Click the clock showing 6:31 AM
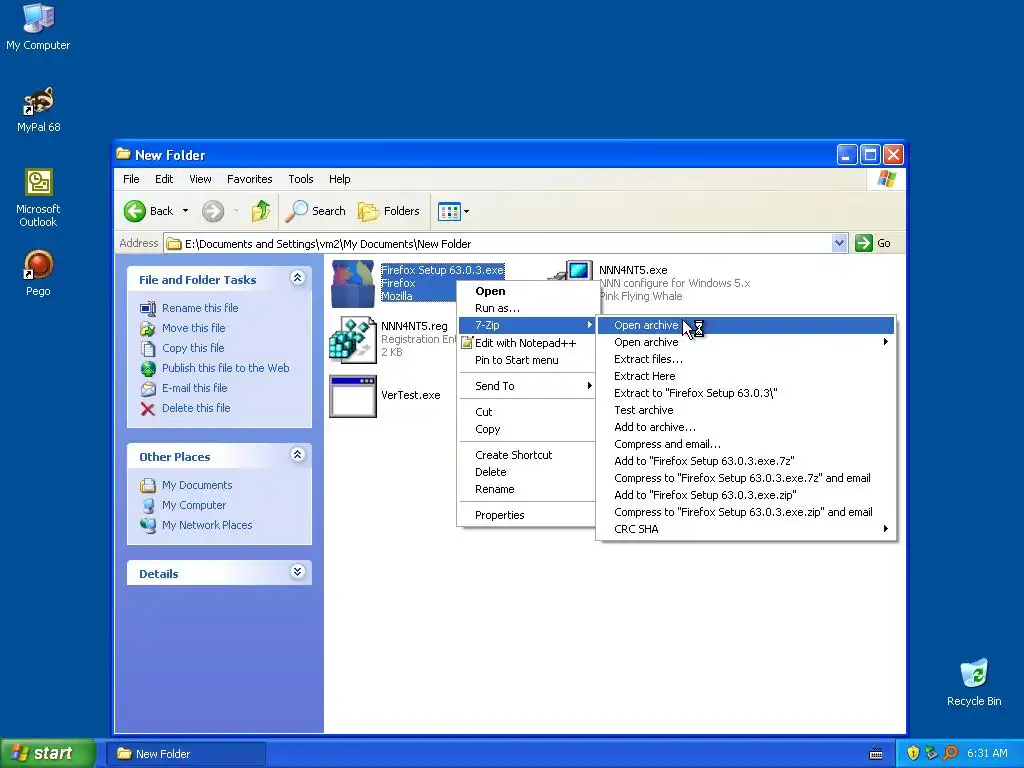 click(x=987, y=753)
